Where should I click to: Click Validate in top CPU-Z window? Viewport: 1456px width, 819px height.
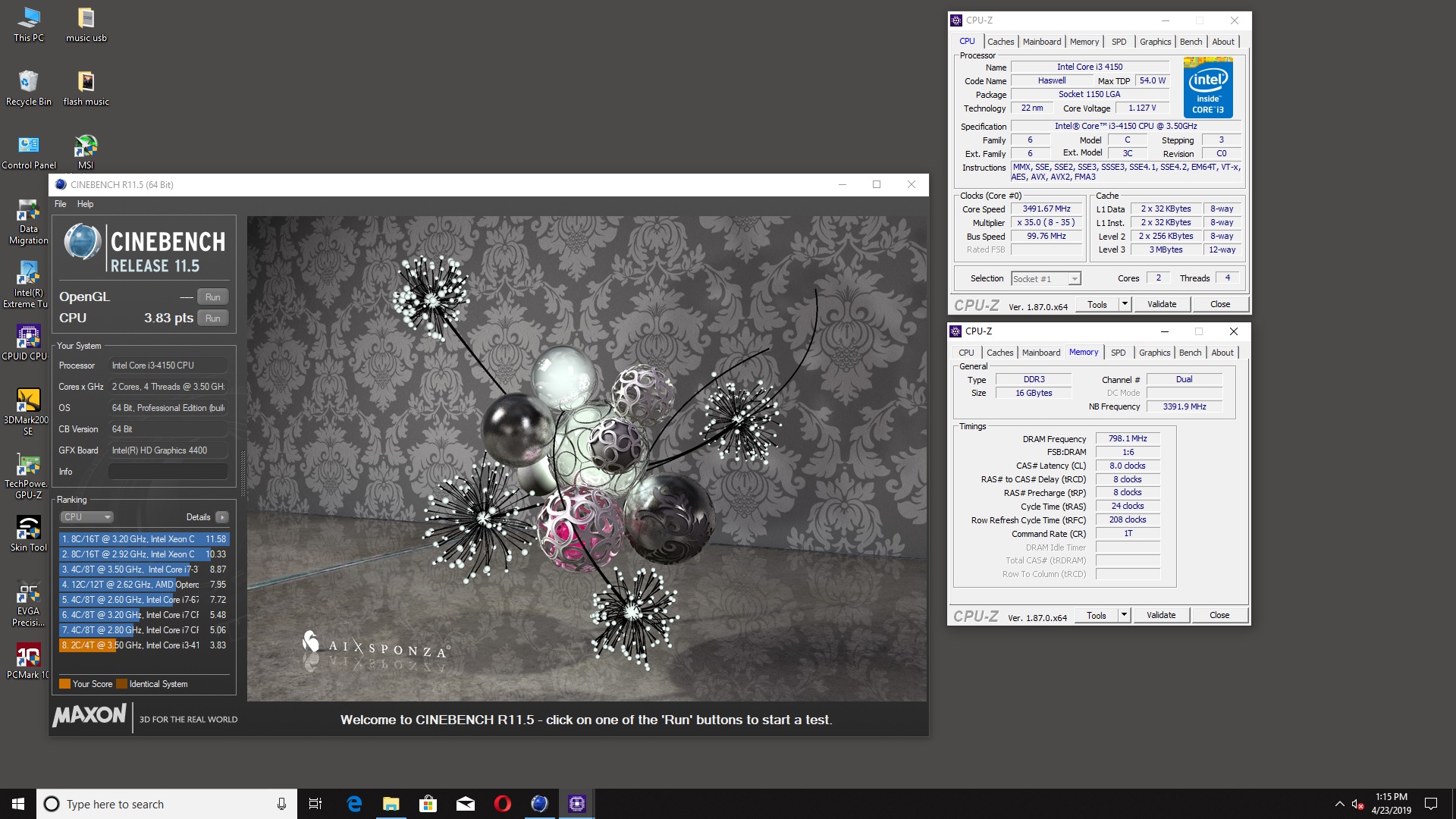(x=1162, y=304)
